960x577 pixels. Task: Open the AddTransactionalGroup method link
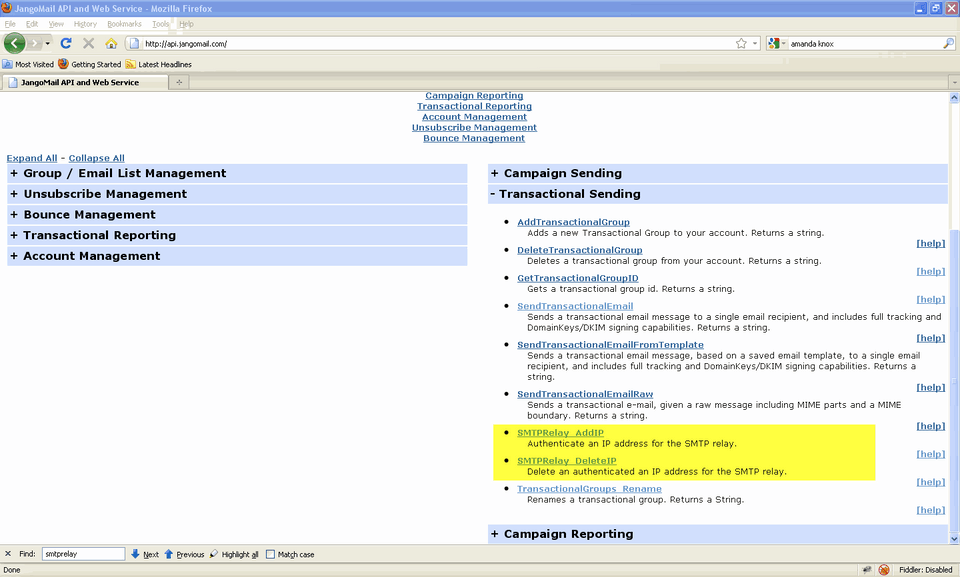click(x=574, y=222)
